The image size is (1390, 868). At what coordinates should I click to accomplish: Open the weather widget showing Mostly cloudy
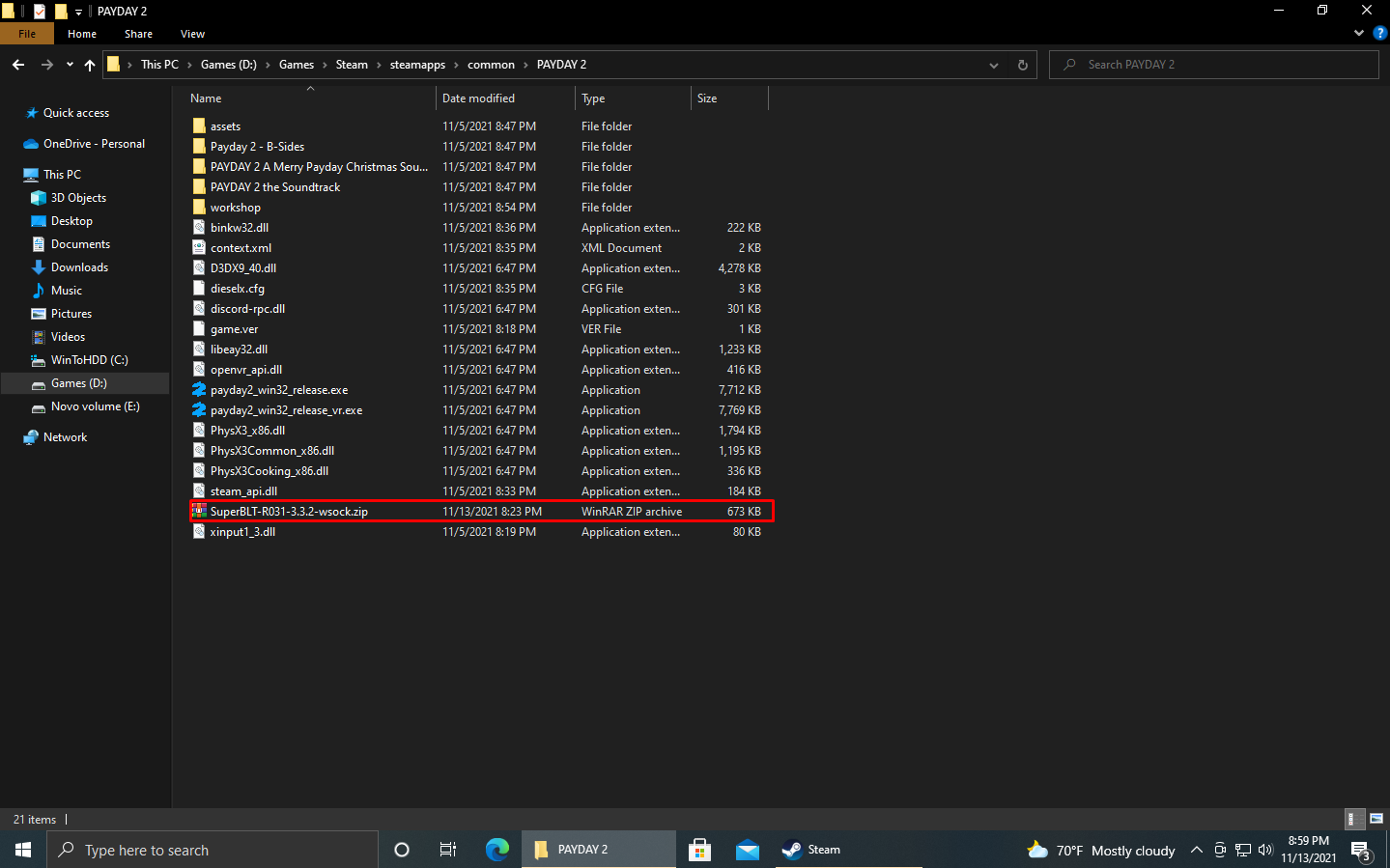tap(1101, 850)
